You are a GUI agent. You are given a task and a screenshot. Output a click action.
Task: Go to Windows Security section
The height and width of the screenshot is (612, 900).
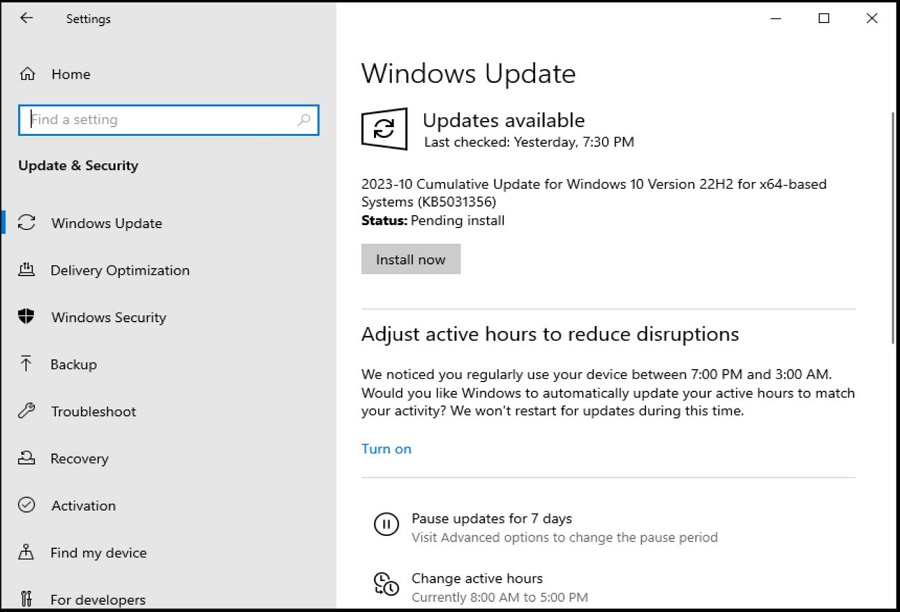click(108, 317)
